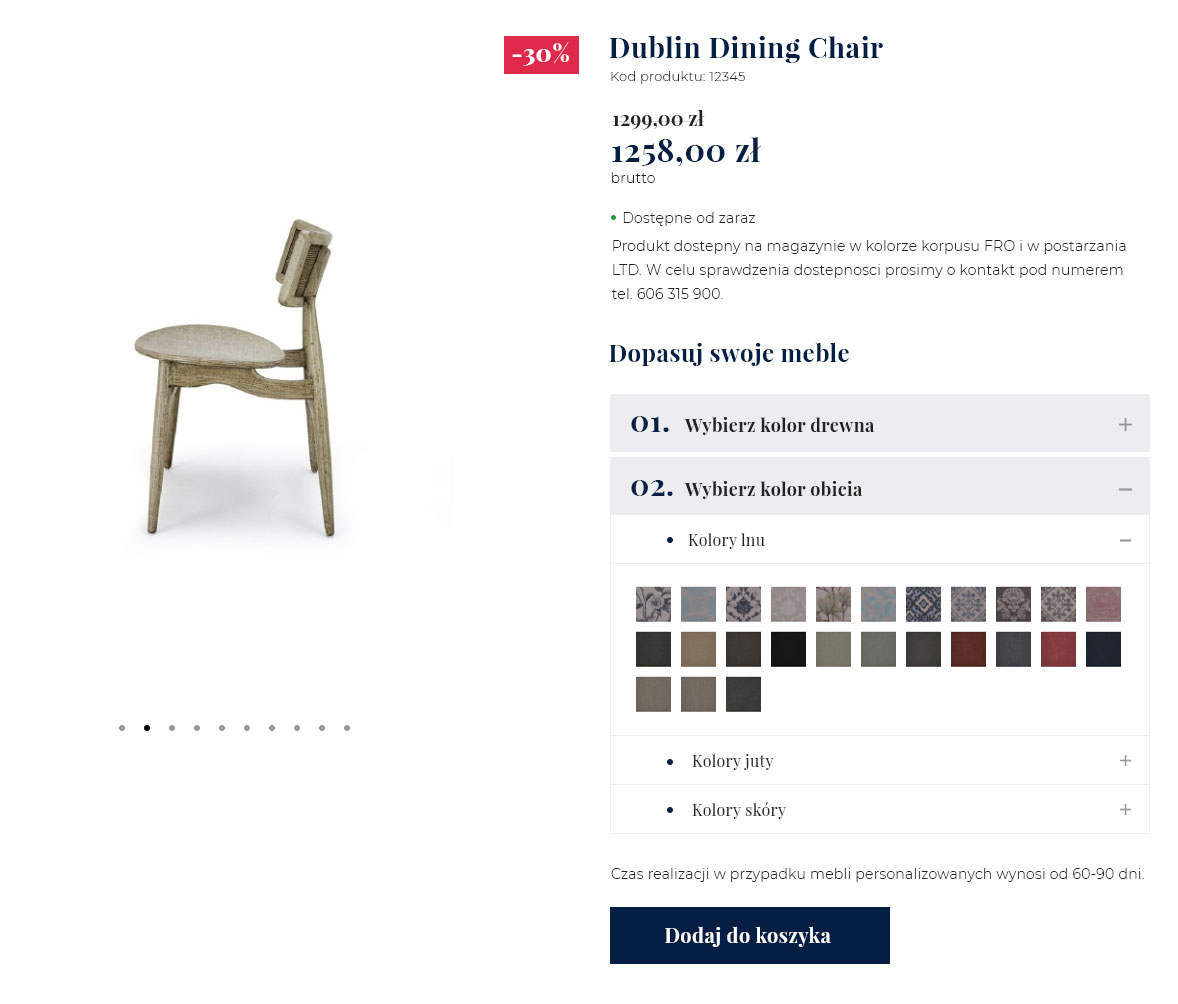Pick the bright red fabric swatch

coord(1058,649)
